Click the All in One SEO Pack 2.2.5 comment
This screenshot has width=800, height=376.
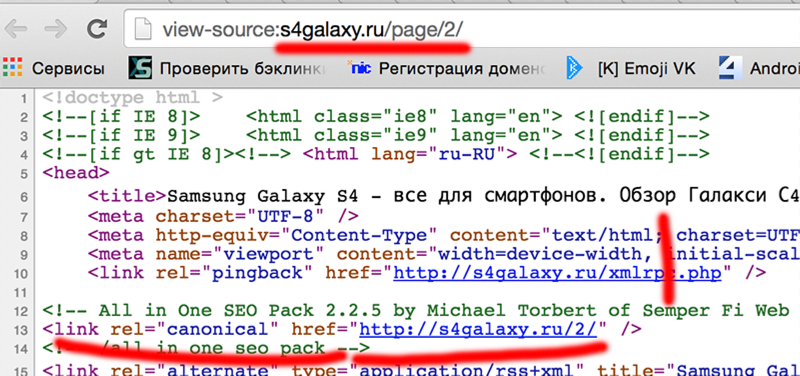coord(416,310)
